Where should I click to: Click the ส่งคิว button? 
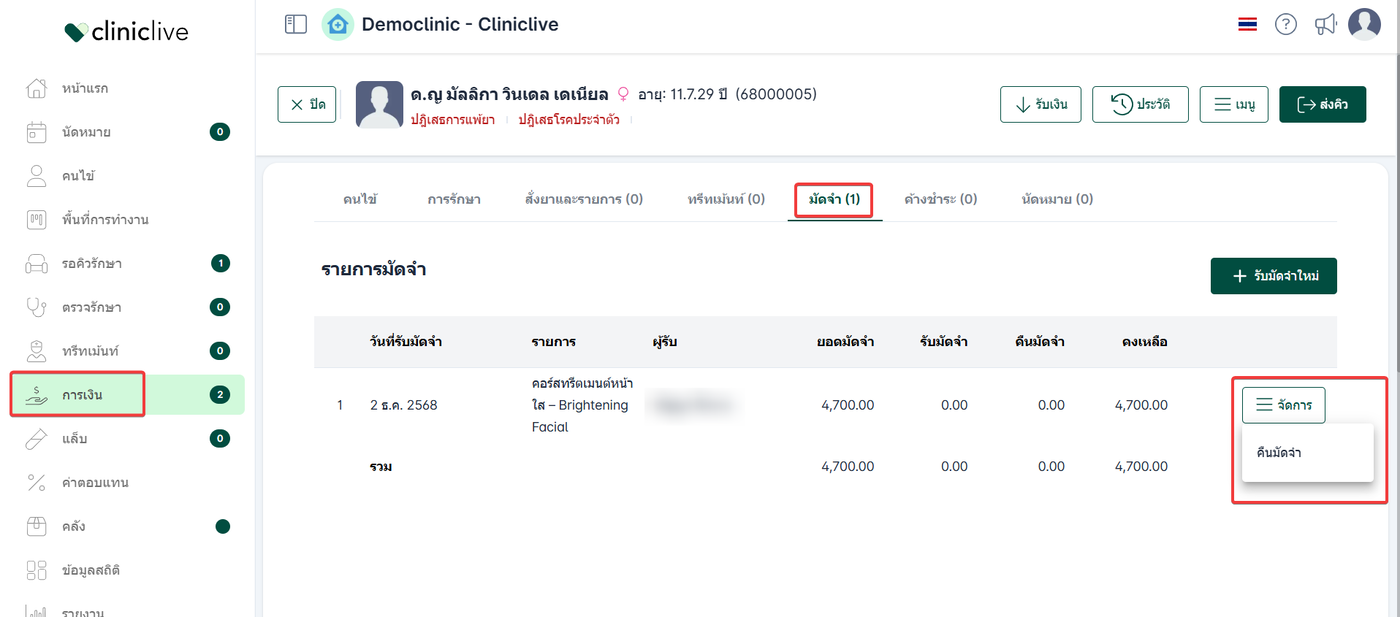tap(1322, 104)
